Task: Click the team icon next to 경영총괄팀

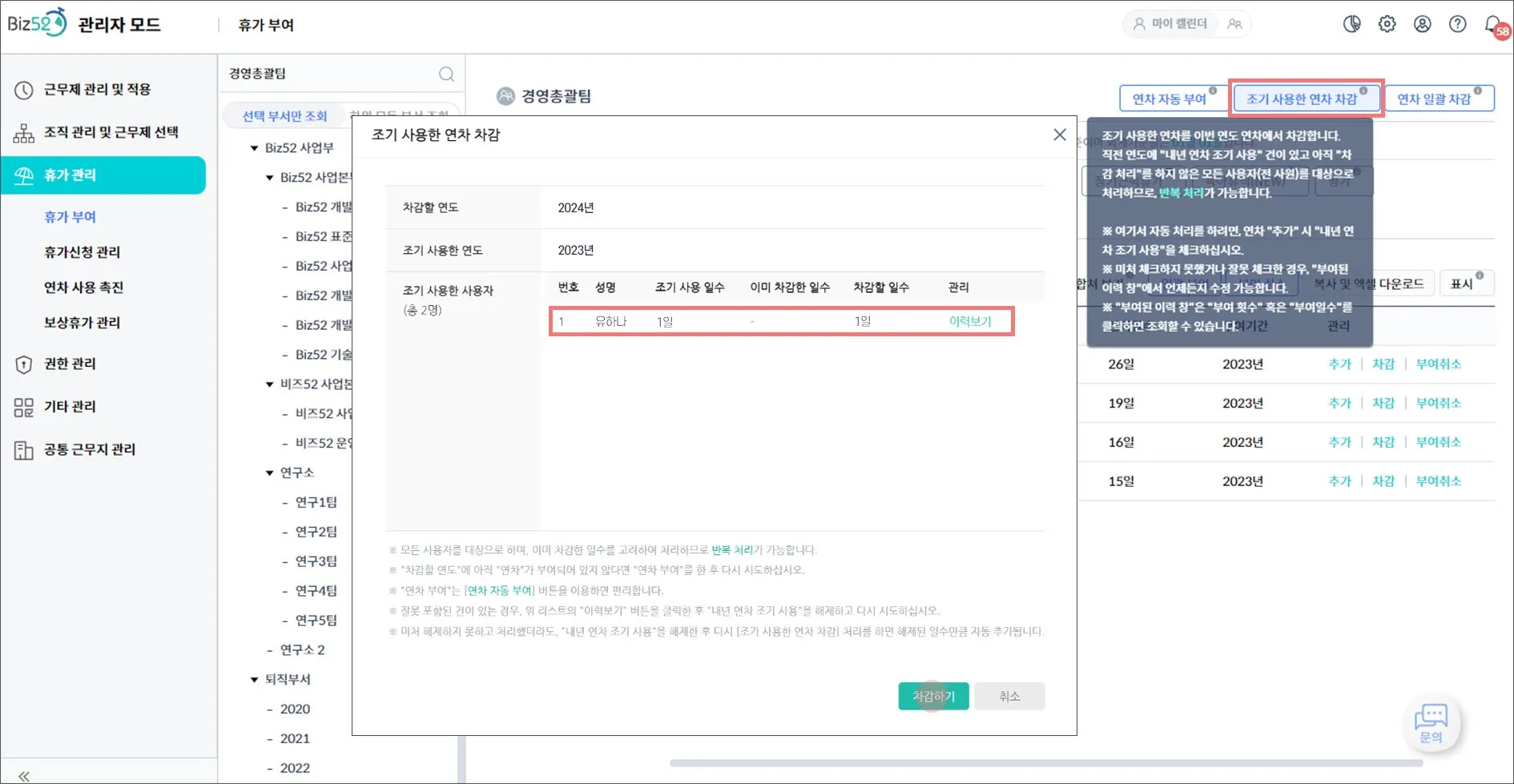Action: [505, 96]
